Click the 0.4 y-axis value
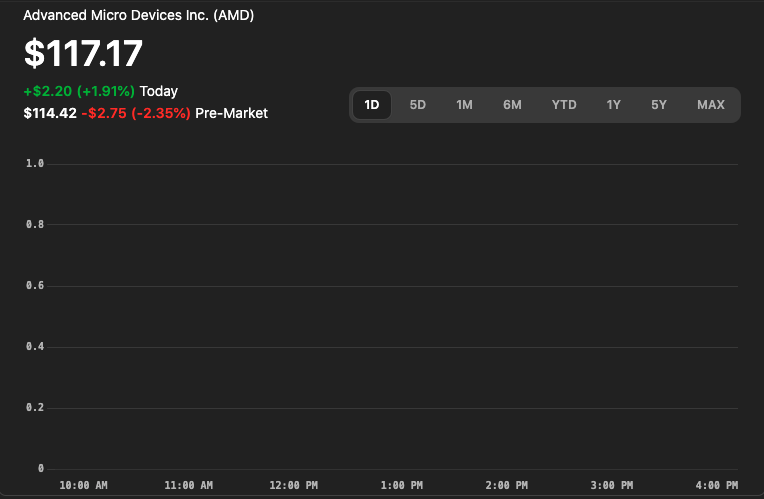The width and height of the screenshot is (764, 499). [35, 346]
